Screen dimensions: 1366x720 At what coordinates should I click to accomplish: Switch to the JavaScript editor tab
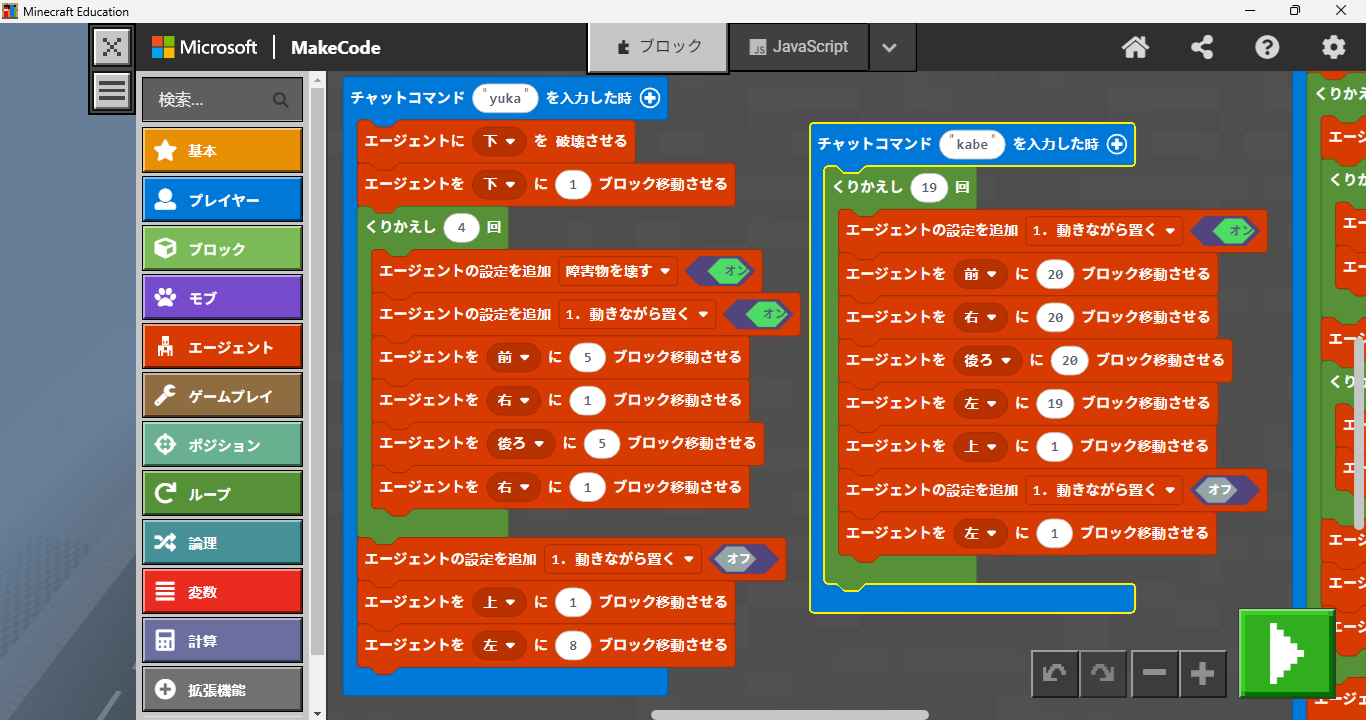click(x=798, y=47)
